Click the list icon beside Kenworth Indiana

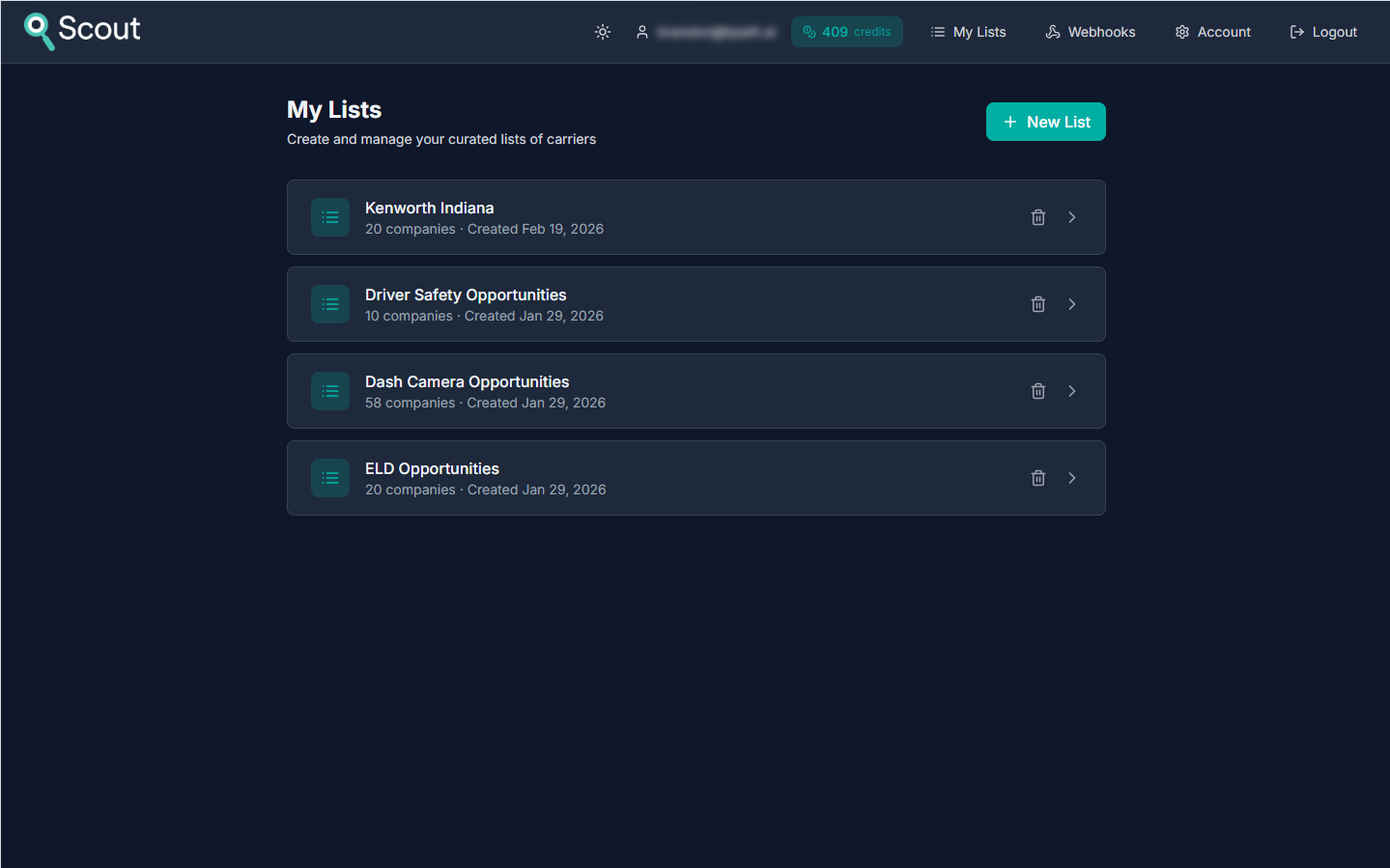tap(329, 217)
